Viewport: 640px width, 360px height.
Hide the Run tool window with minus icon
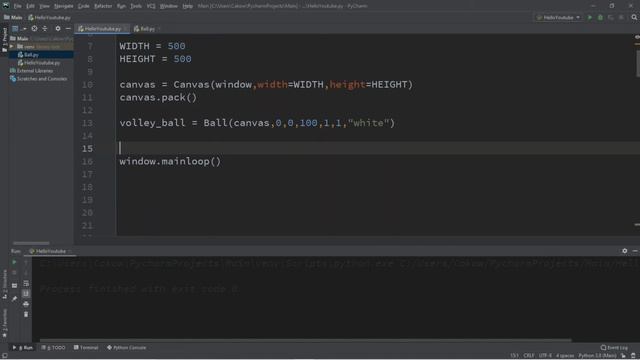point(635,251)
